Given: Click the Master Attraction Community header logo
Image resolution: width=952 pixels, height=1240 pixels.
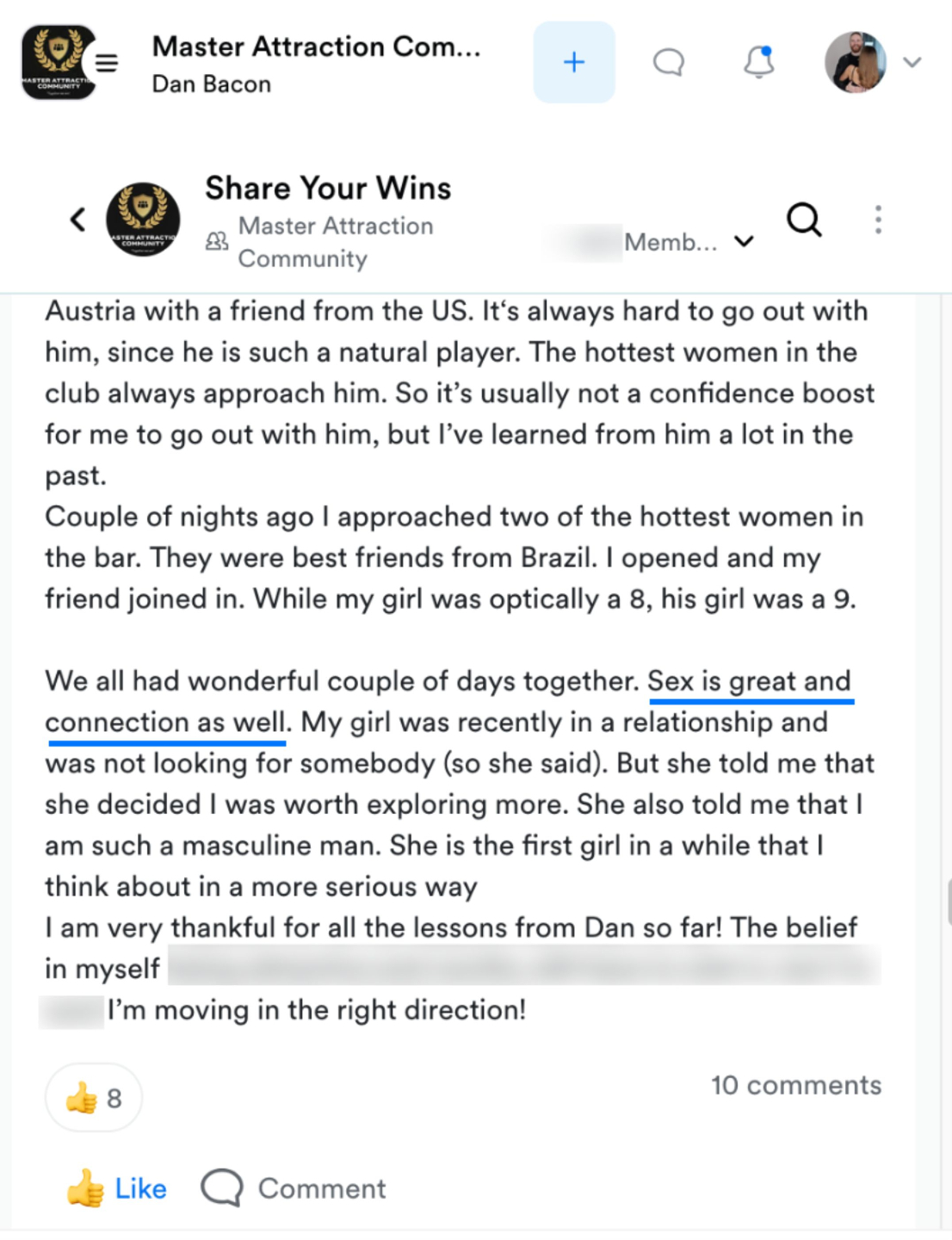Looking at the screenshot, I should pyautogui.click(x=58, y=62).
